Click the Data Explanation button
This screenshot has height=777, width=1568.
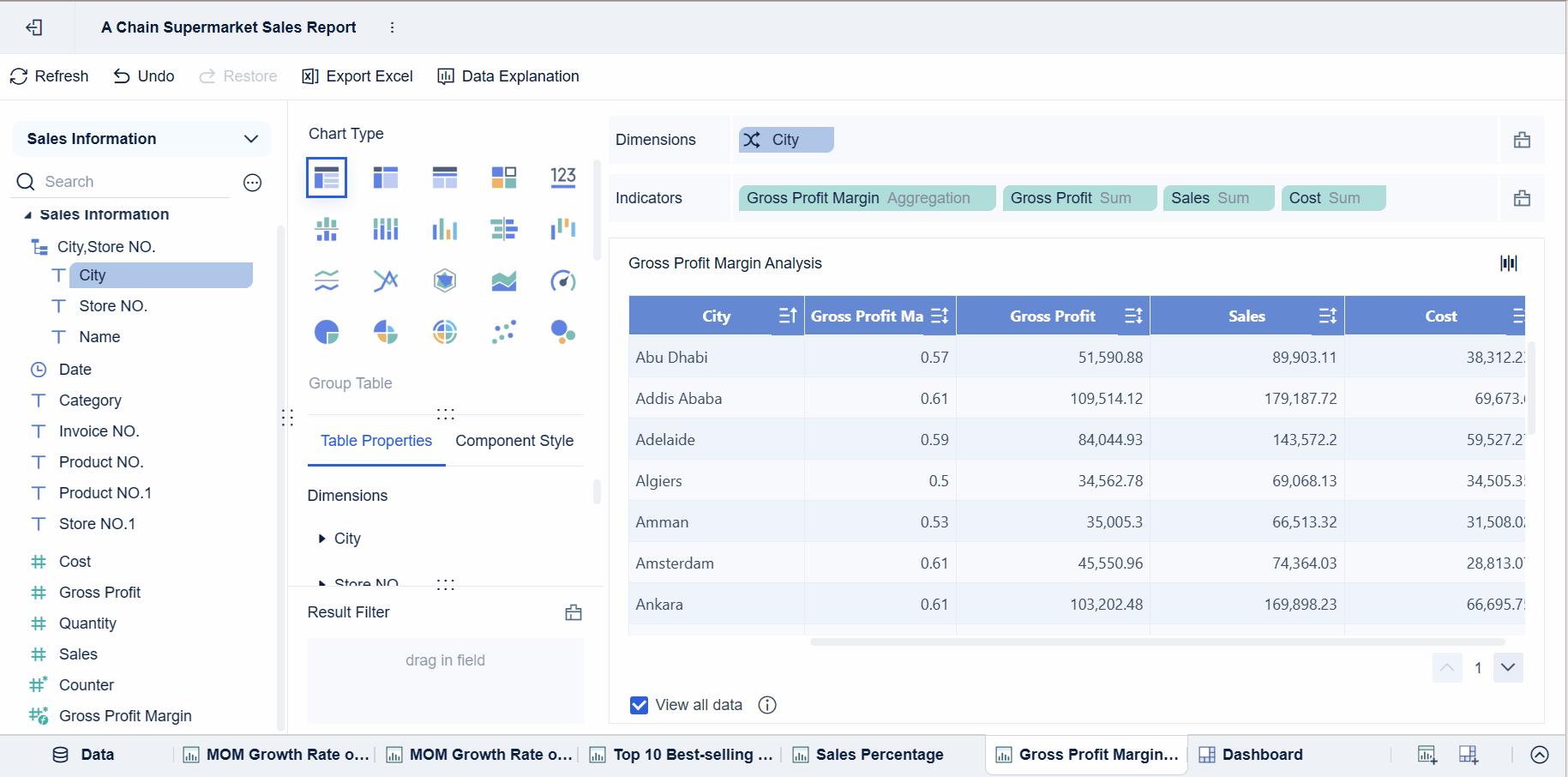508,76
